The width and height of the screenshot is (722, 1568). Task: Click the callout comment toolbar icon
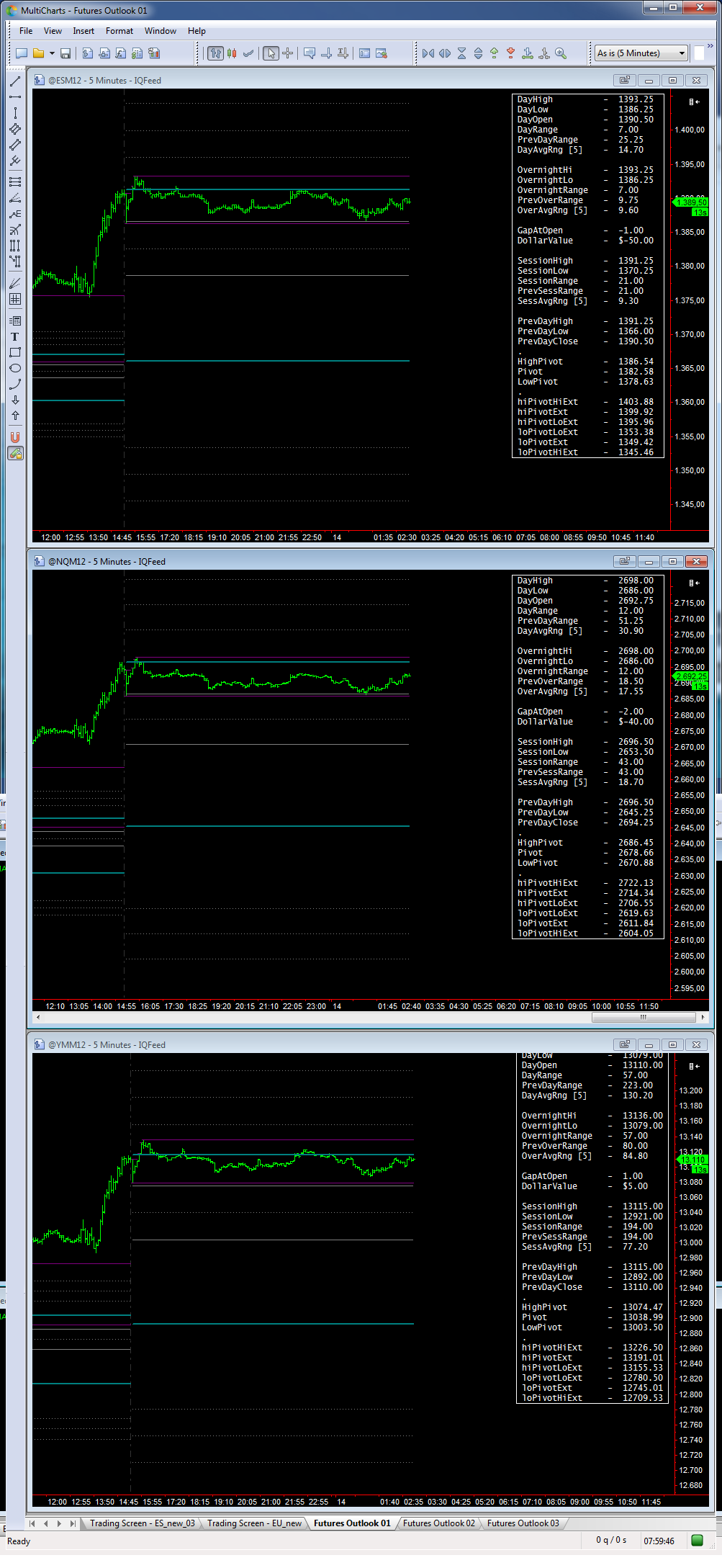tap(310, 53)
